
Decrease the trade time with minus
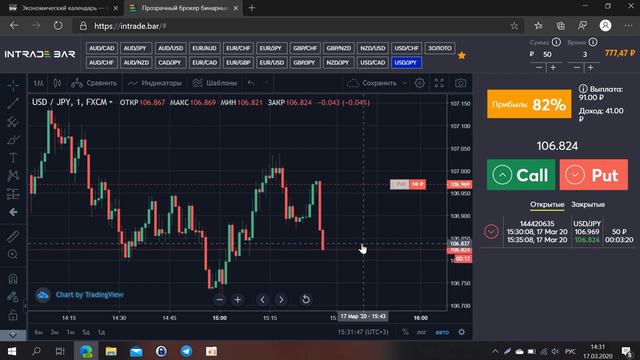tap(576, 67)
